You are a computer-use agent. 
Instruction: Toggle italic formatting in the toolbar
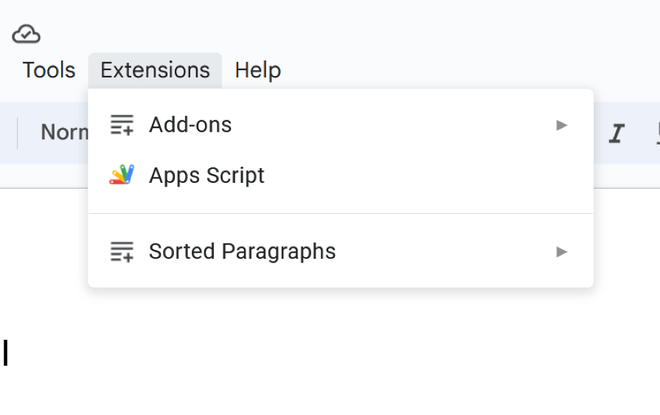(x=617, y=133)
